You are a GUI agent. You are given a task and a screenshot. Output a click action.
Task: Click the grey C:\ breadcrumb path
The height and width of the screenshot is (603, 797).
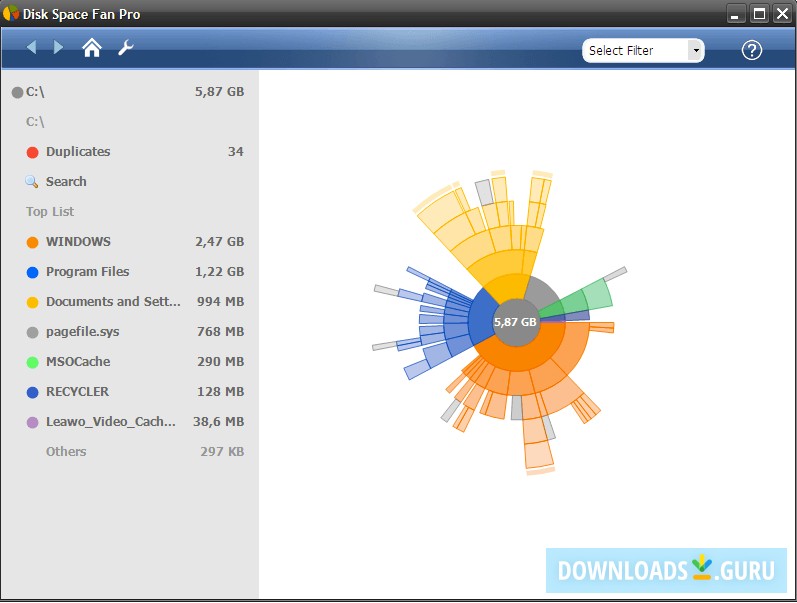pos(35,122)
